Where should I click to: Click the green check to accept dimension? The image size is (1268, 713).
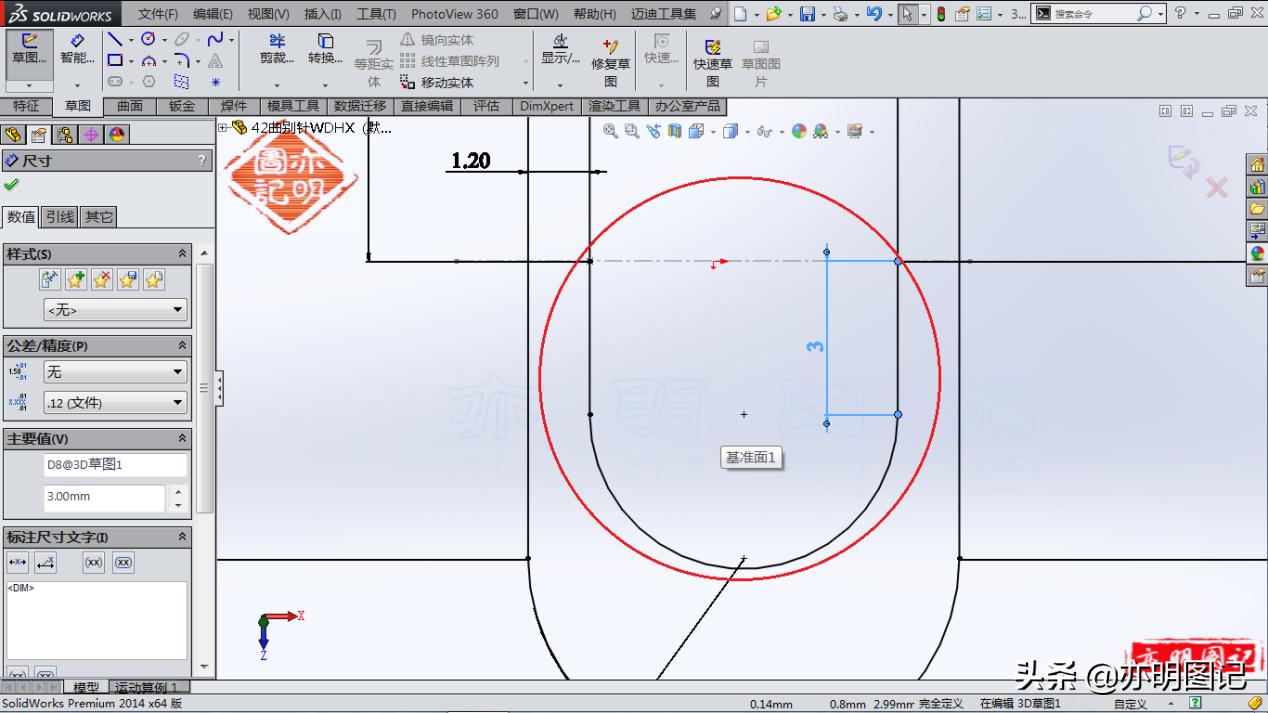(12, 184)
